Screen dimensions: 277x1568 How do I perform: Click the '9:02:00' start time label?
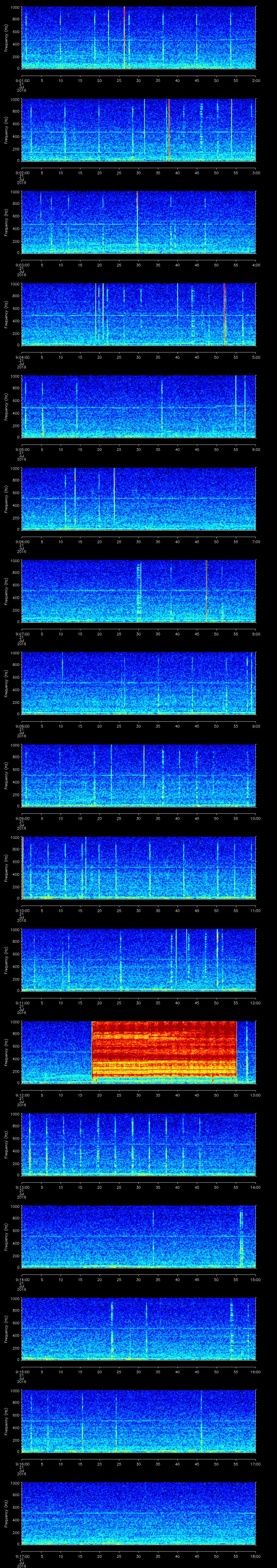pyautogui.click(x=22, y=173)
